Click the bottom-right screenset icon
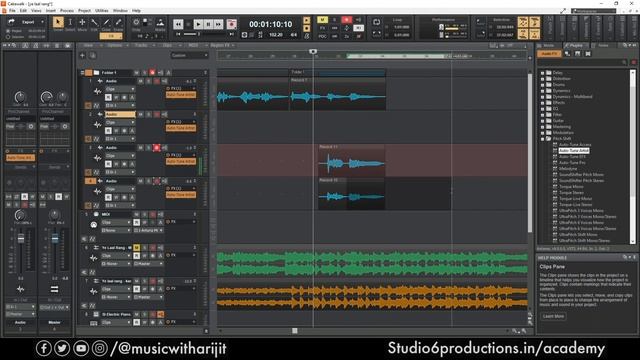Viewport: 640px width, 360px height. click(535, 34)
